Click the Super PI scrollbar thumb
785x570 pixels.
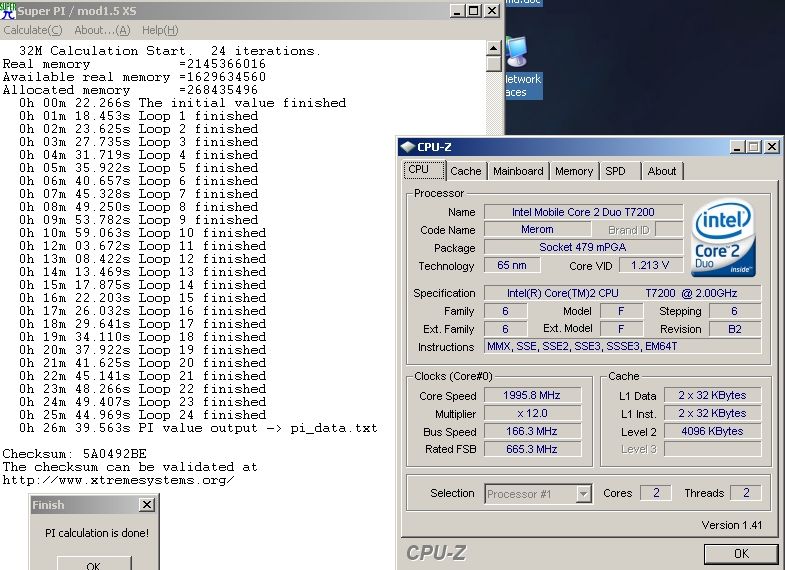pyautogui.click(x=494, y=64)
